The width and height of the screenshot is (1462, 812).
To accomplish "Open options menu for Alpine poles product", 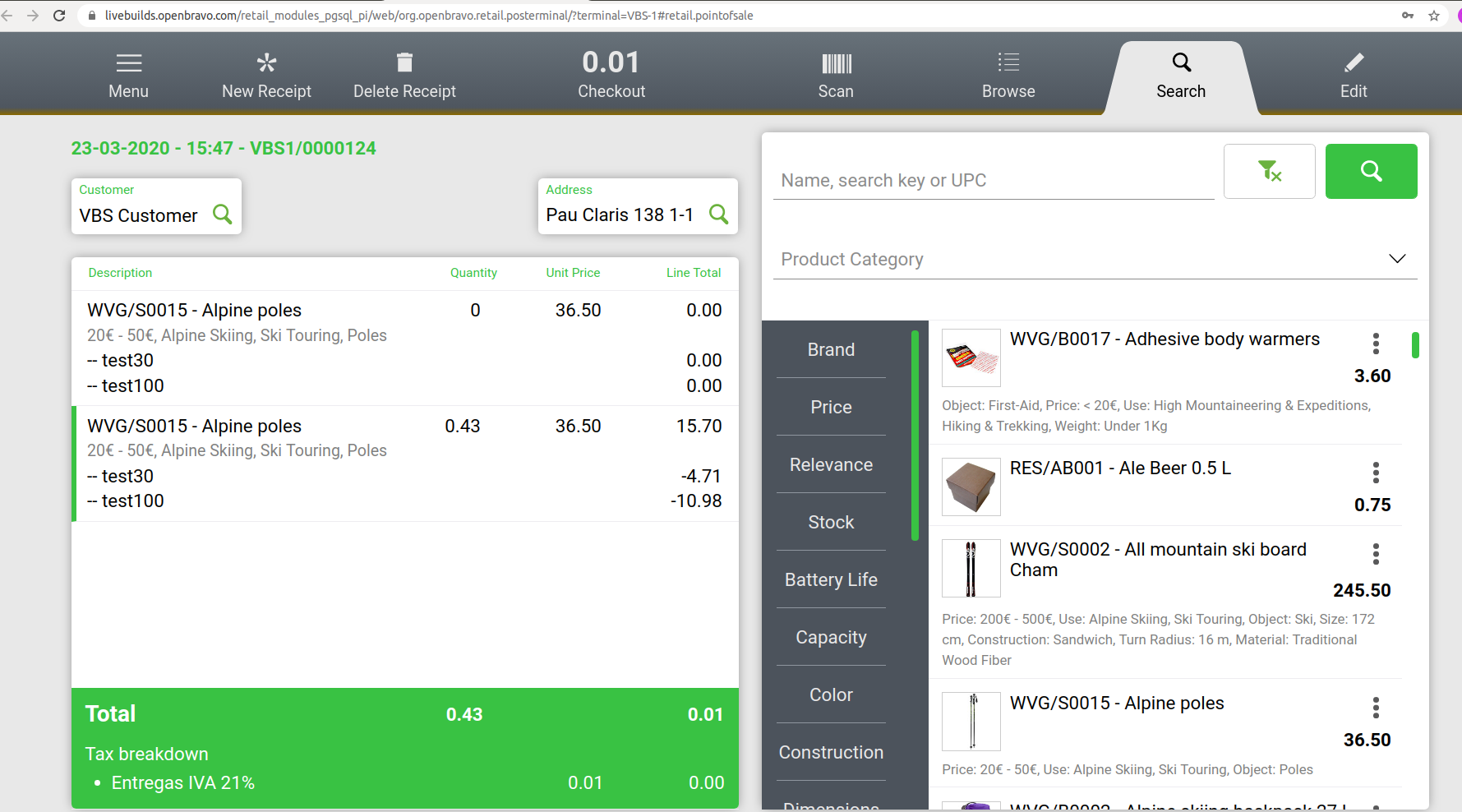I will 1376,708.
